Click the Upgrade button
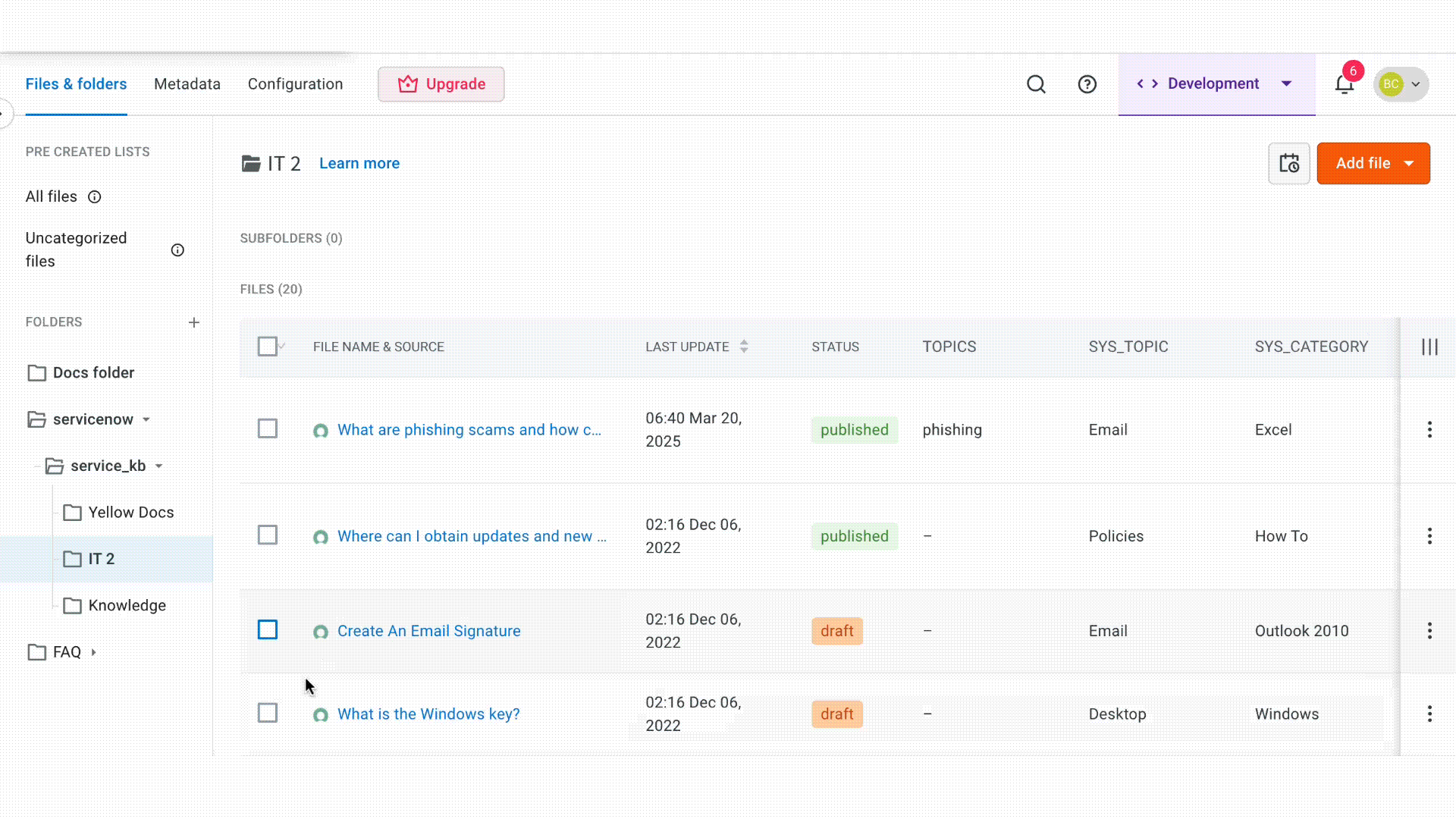The image size is (1456, 819). click(441, 84)
